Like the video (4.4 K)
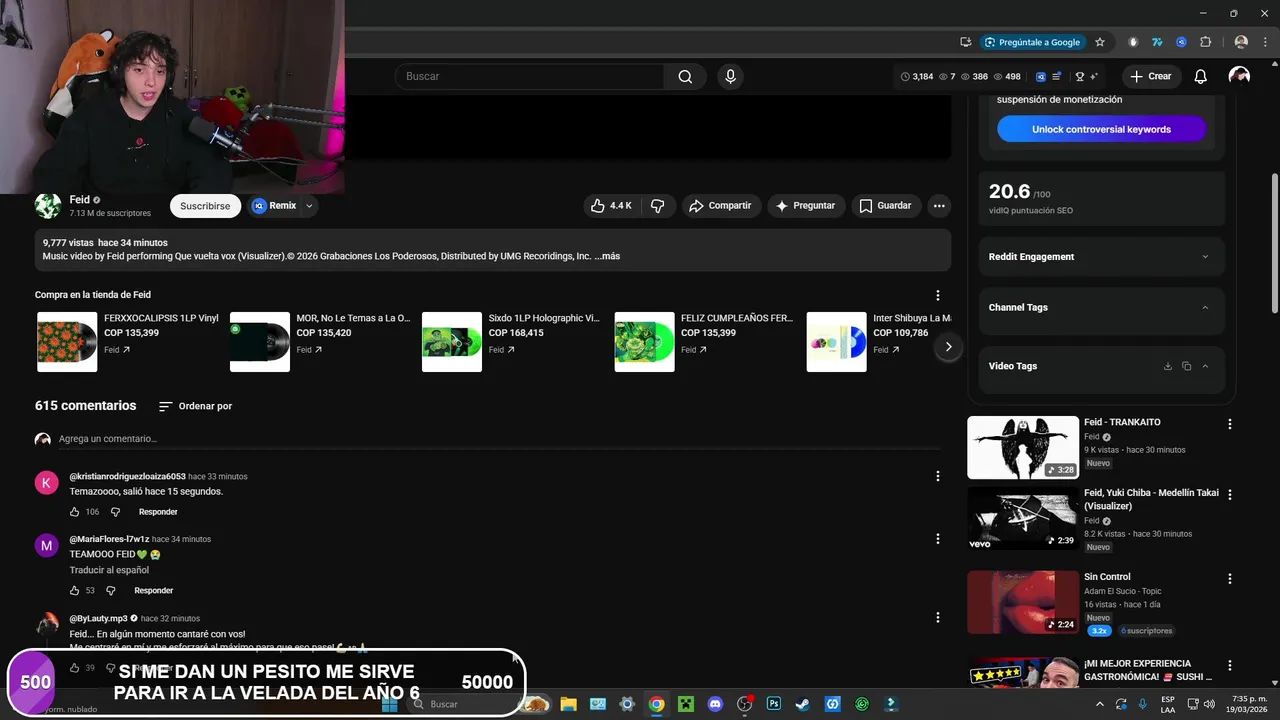 tap(611, 205)
